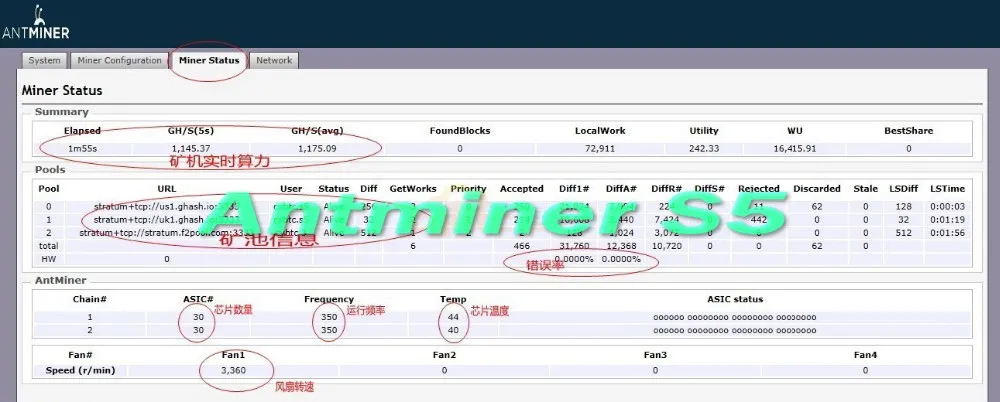Click the GH/S(5s) value 1,145.37
Screen dimensions: 1000x402
pos(190,149)
